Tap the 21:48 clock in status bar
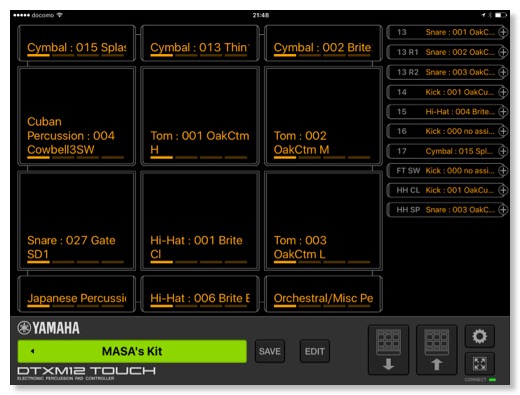 261,15
